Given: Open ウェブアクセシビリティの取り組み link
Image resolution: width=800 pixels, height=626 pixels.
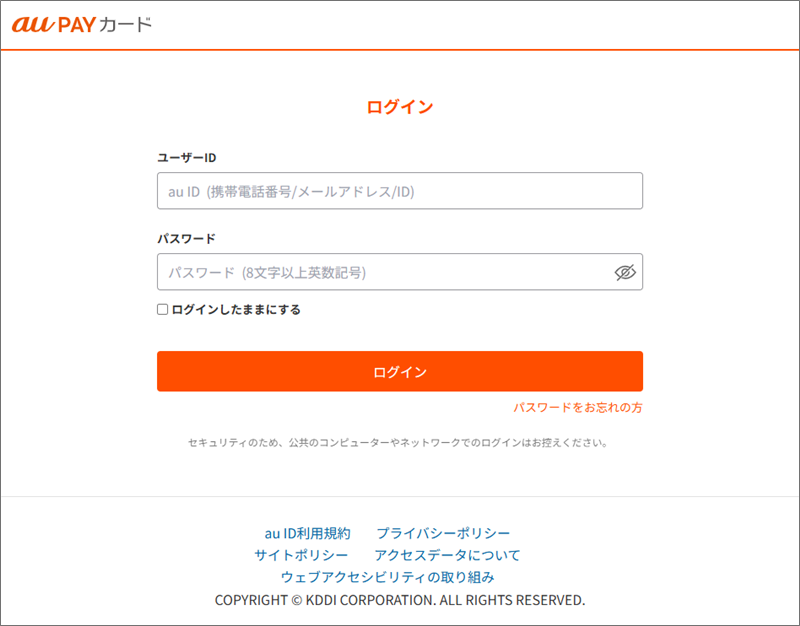Looking at the screenshot, I should click(387, 577).
